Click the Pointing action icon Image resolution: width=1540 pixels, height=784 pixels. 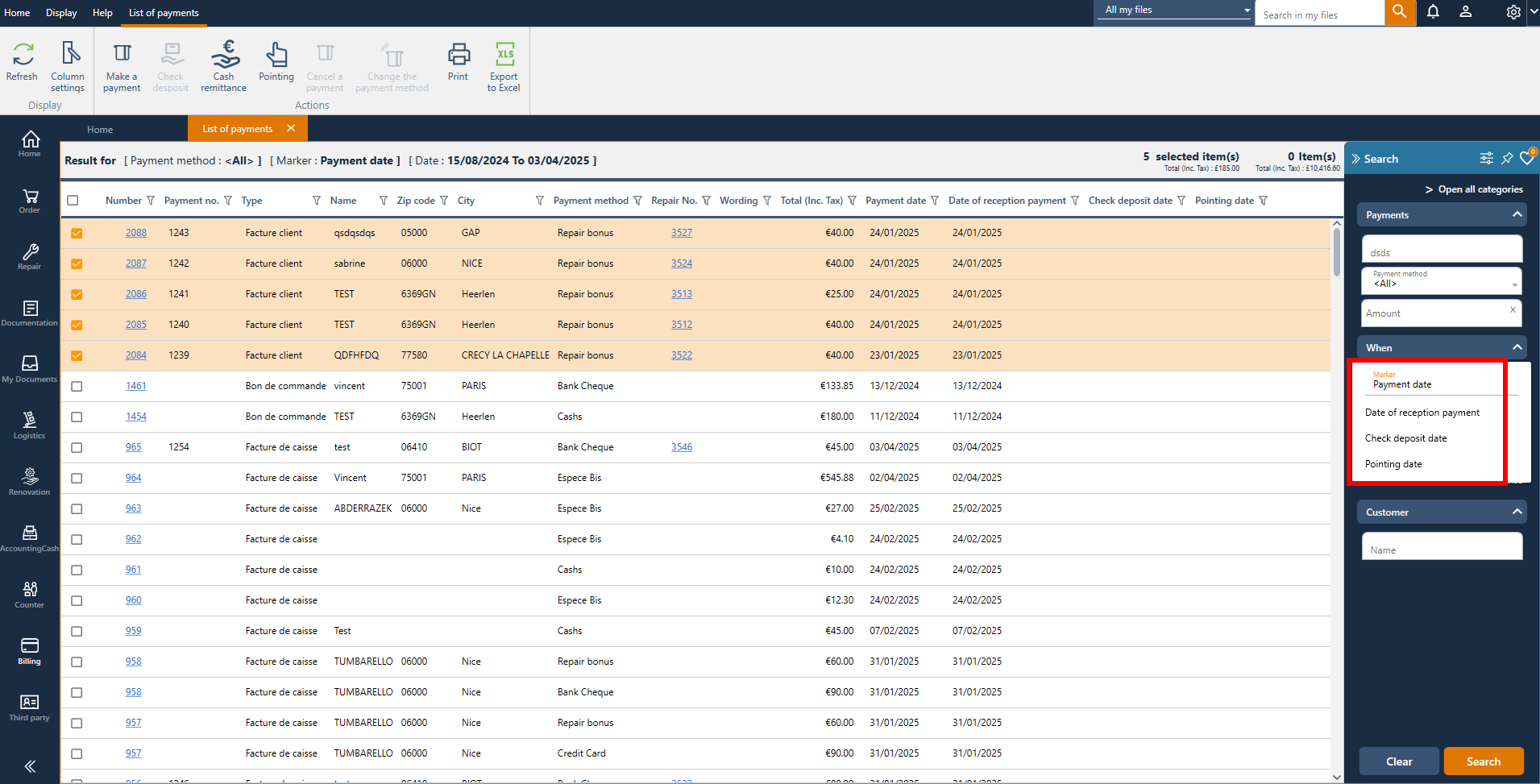tap(276, 54)
